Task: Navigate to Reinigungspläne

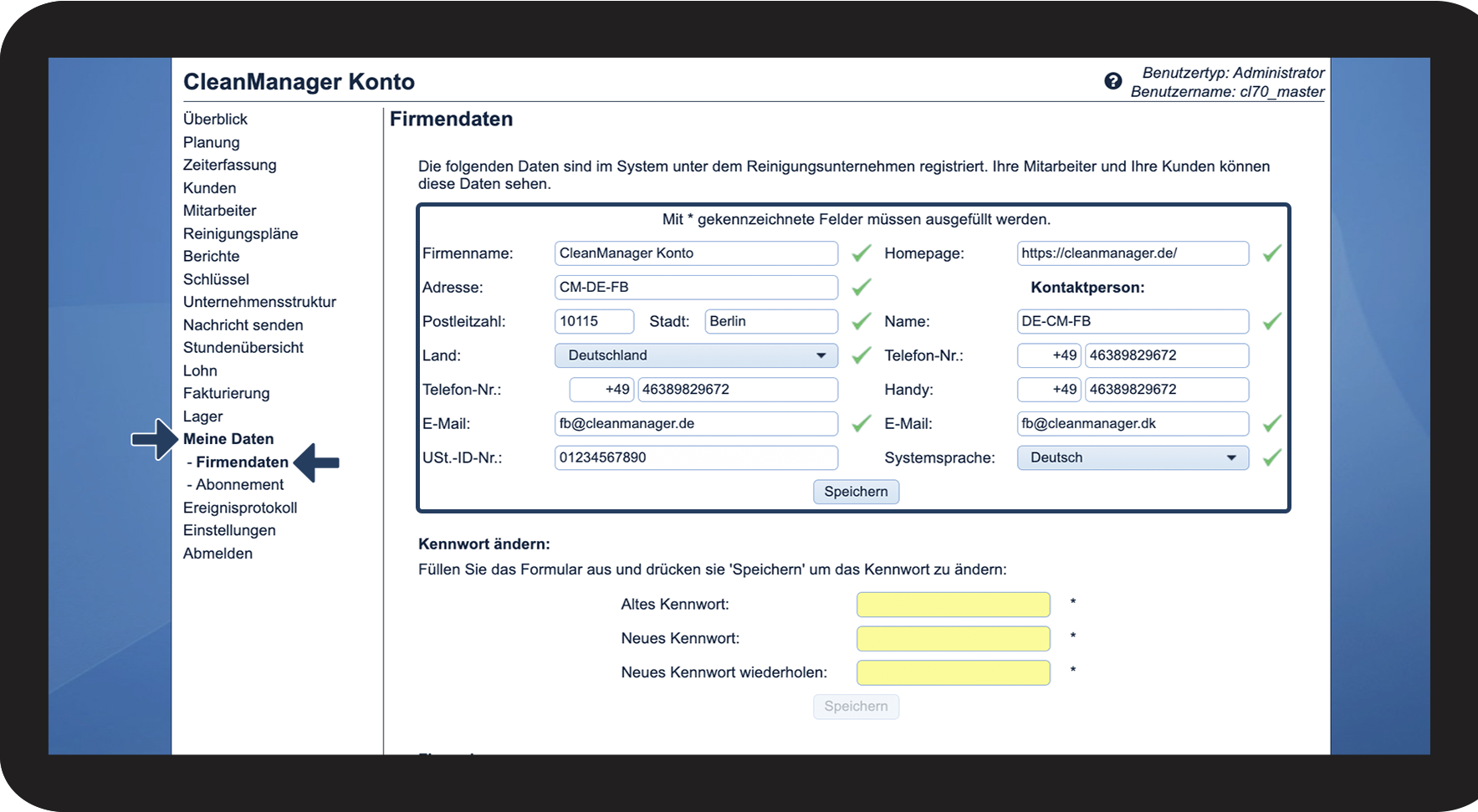Action: tap(241, 234)
